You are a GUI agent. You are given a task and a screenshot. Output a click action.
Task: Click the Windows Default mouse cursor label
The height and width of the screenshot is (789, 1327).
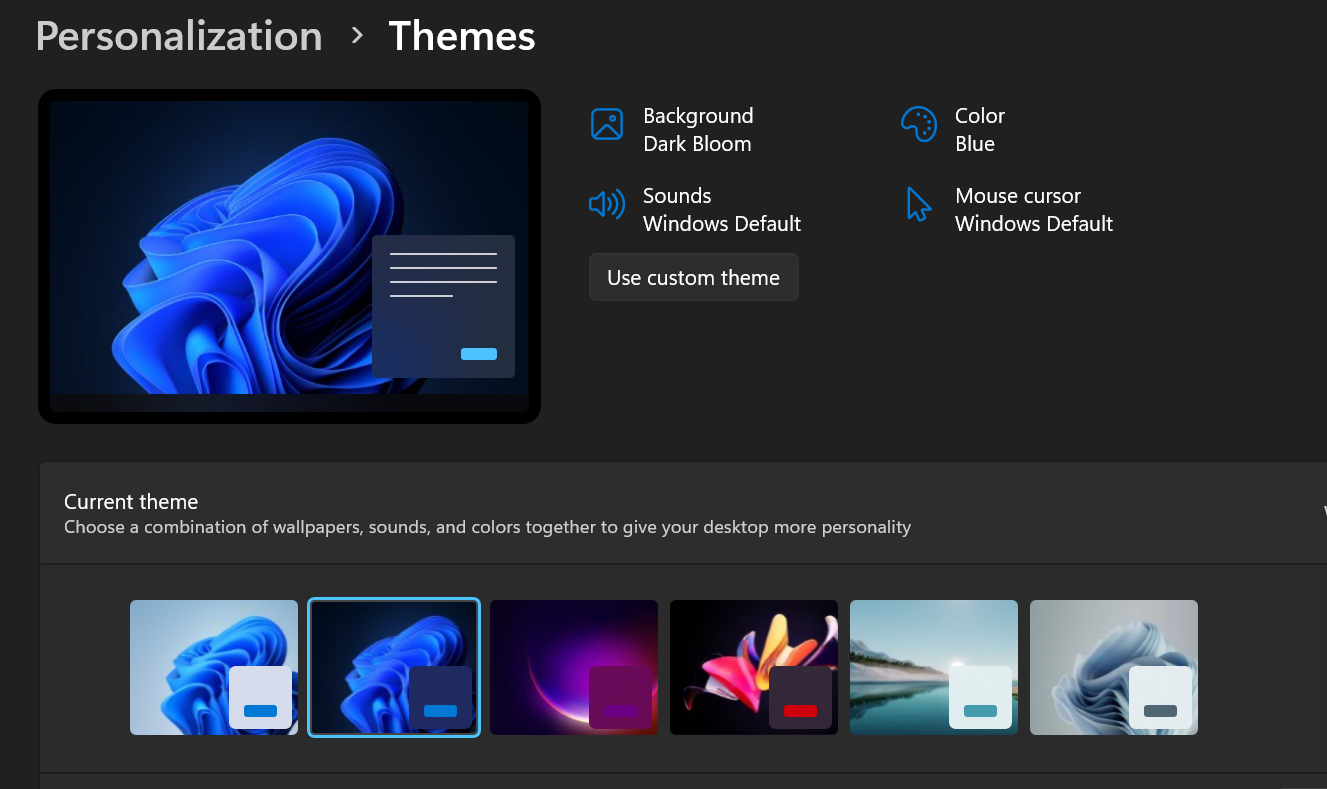coord(1034,223)
